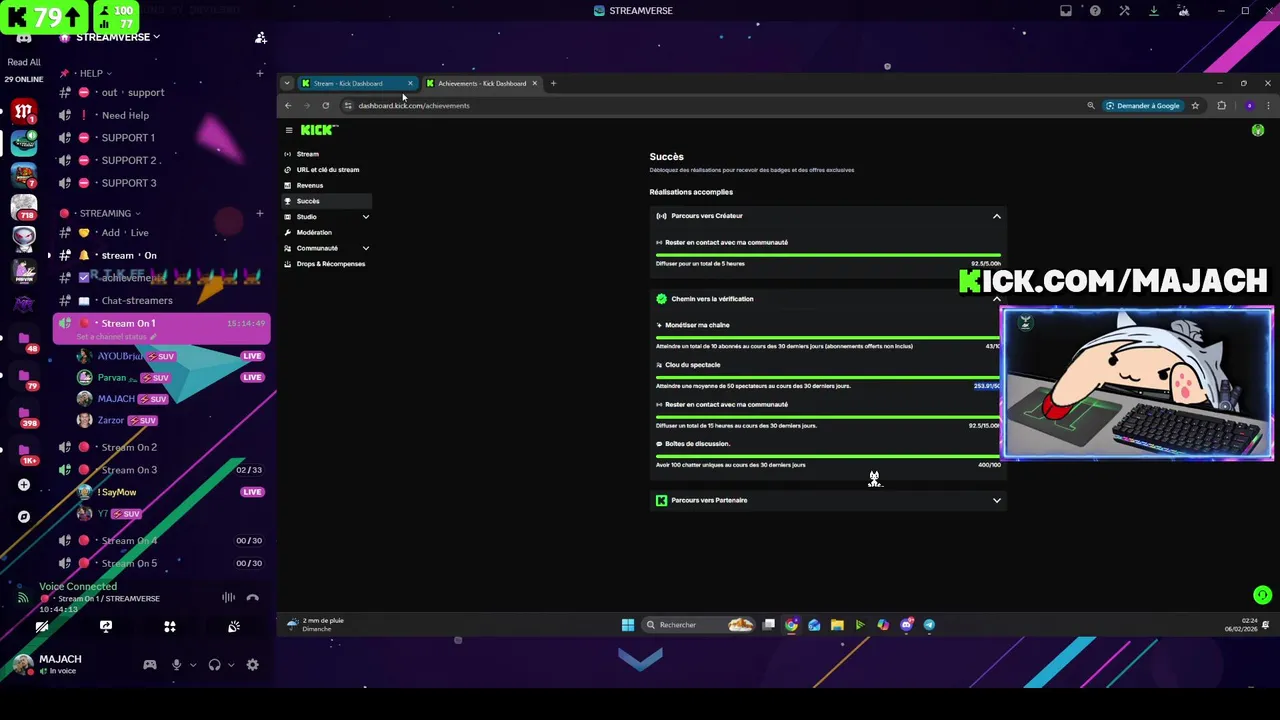Collapse Chemin vers la vérification section
Screen dimensions: 1280x720
996,299
